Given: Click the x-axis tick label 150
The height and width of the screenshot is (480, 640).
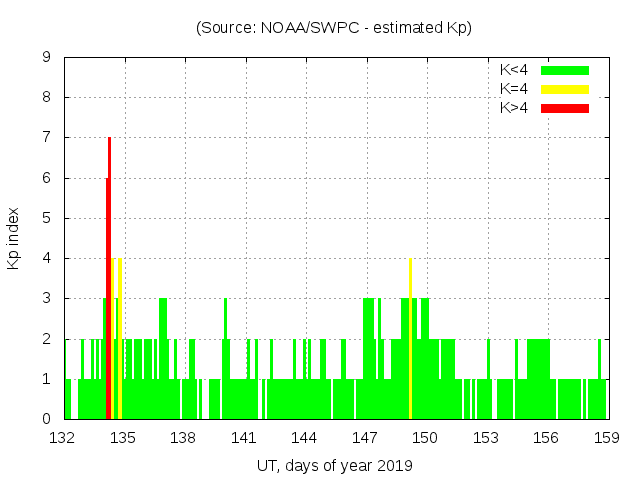Looking at the screenshot, I should coord(425,437).
